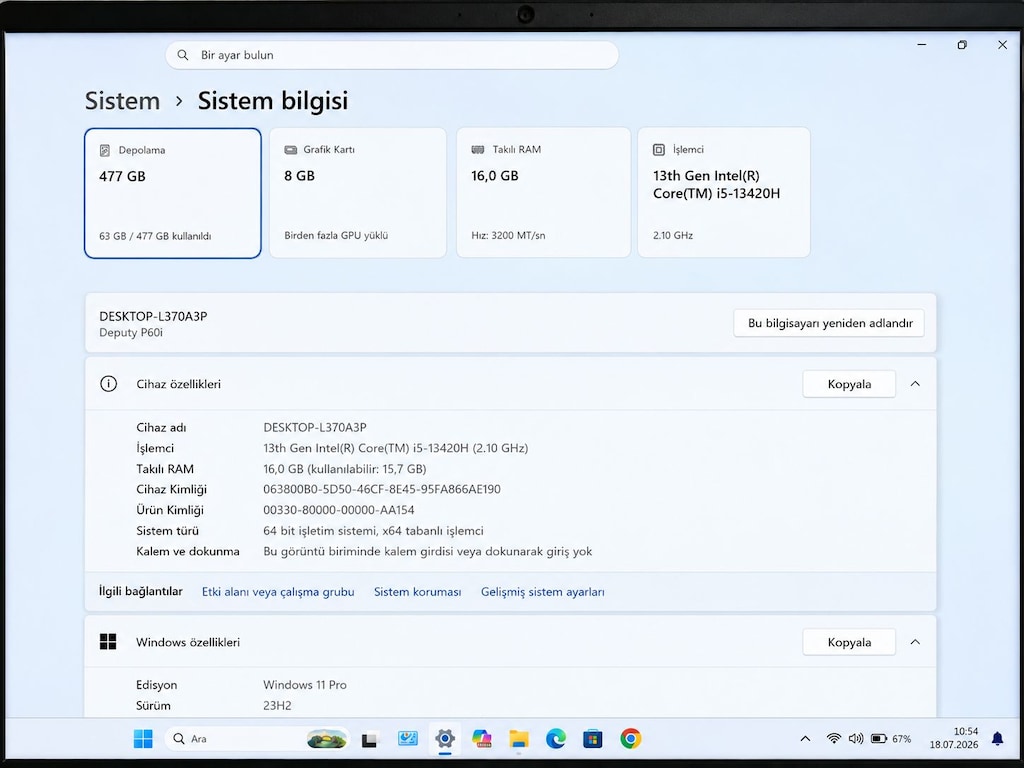Copy device specs with Kopyala button
The width and height of the screenshot is (1024, 768).
click(x=849, y=384)
